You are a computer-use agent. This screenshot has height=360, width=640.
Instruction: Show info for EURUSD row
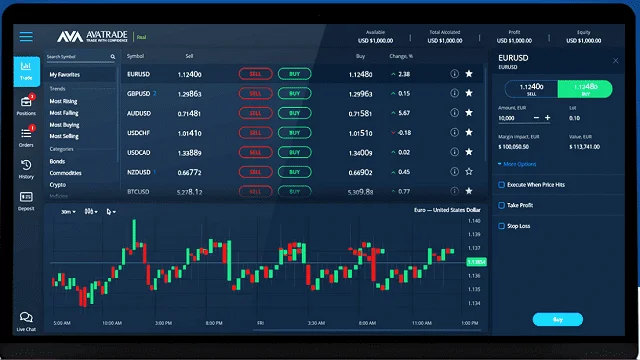pyautogui.click(x=454, y=74)
